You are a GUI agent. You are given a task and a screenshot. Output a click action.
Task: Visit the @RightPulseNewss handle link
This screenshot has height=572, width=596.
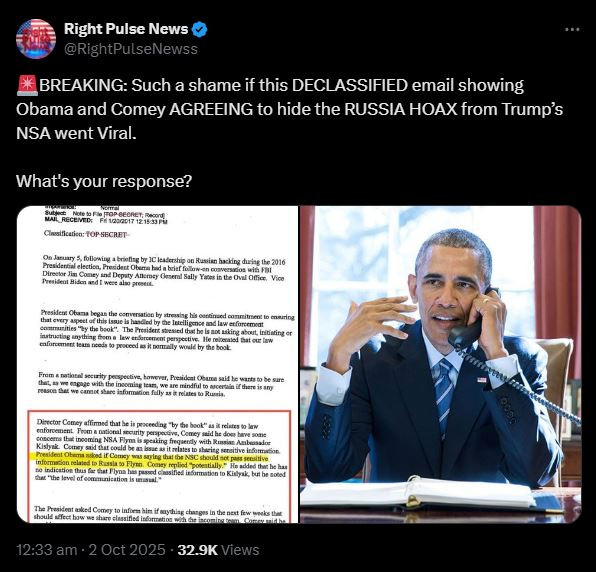pos(131,49)
